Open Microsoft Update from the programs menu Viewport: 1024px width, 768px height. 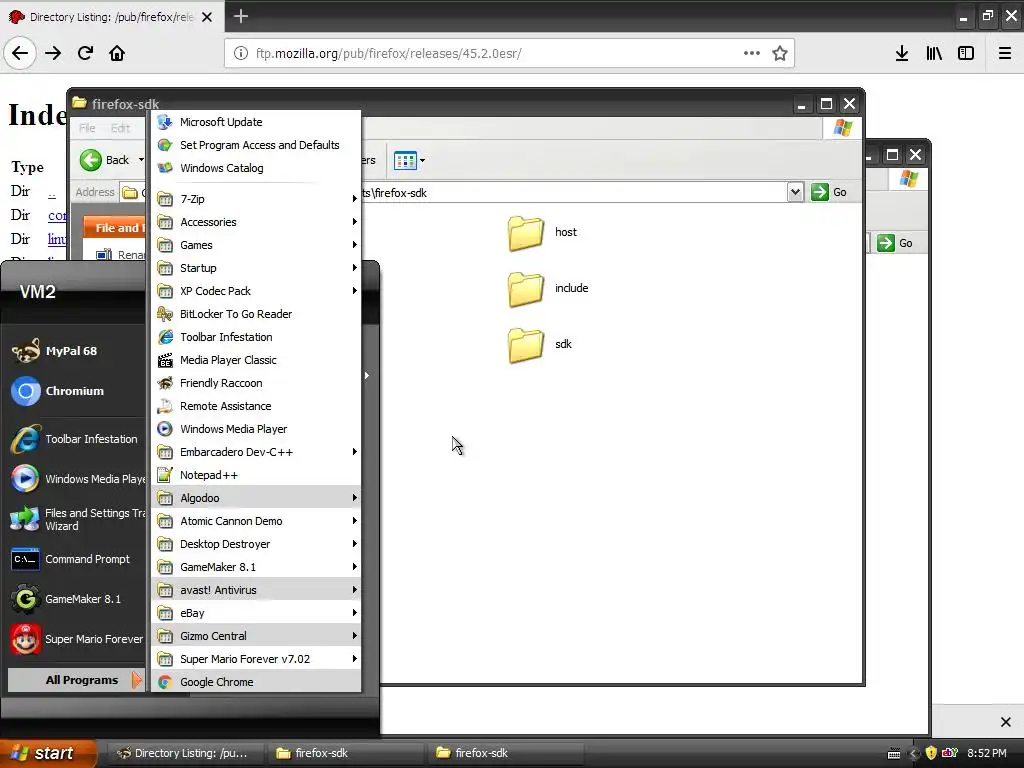256,122
